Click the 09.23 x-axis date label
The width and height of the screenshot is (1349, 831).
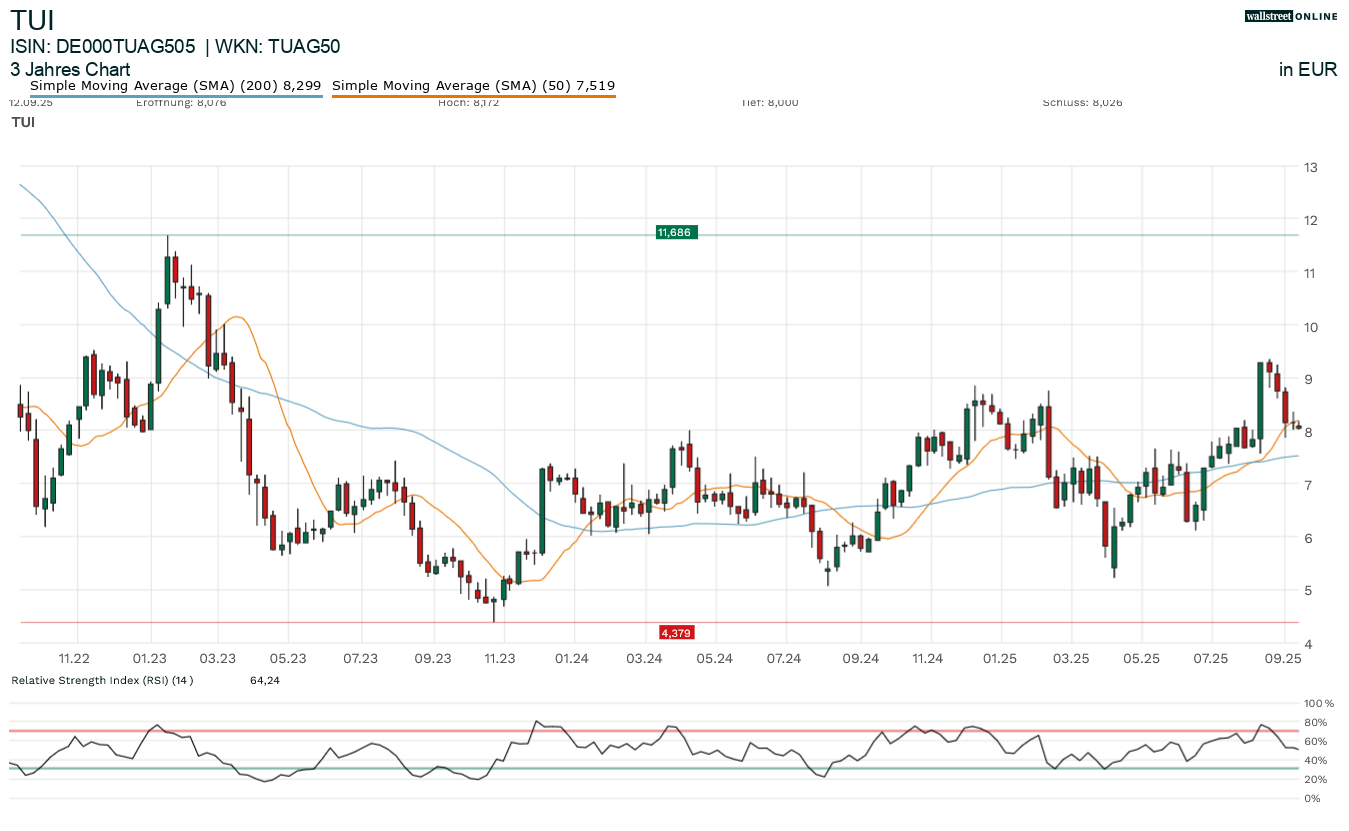pos(433,658)
